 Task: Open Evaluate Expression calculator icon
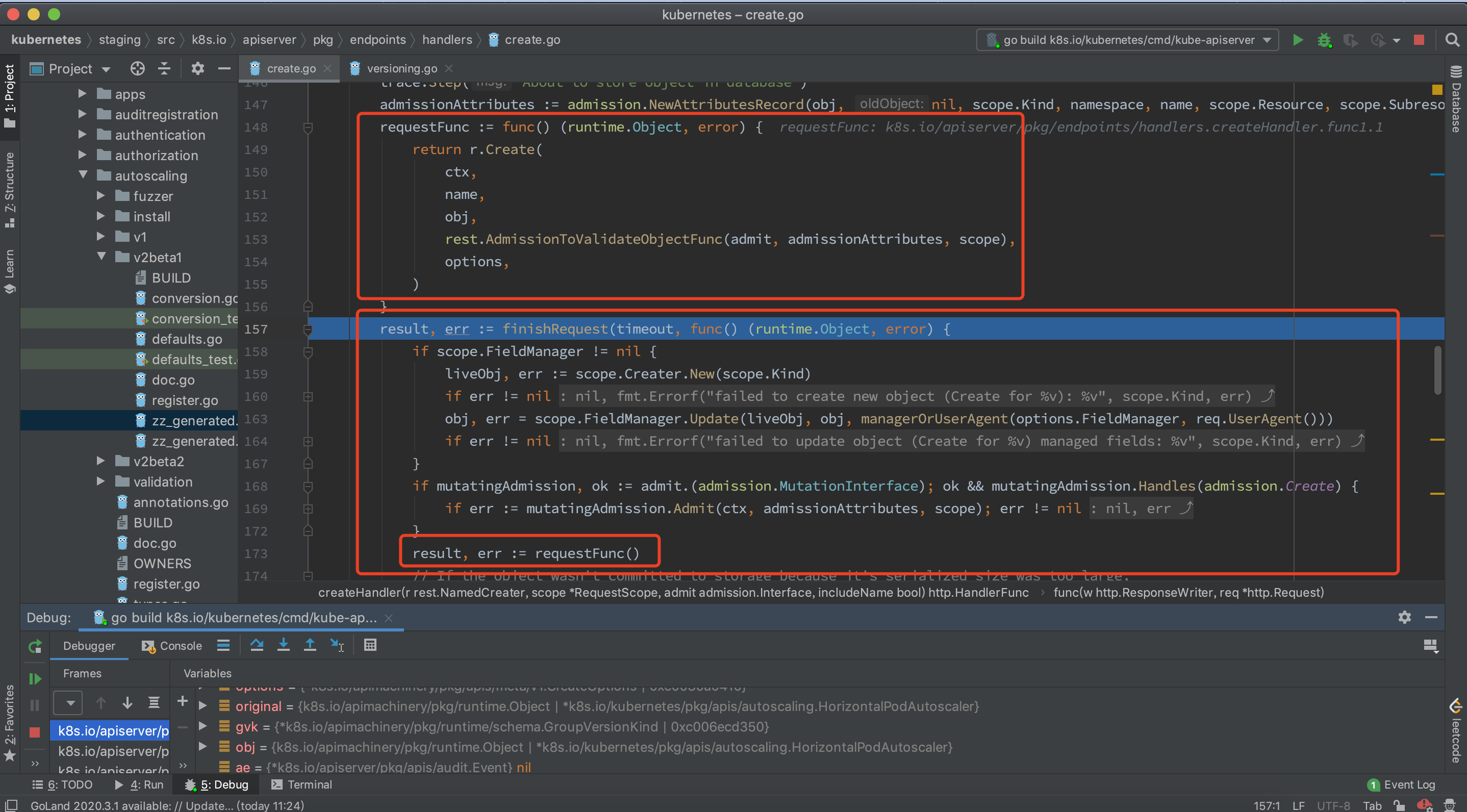370,645
